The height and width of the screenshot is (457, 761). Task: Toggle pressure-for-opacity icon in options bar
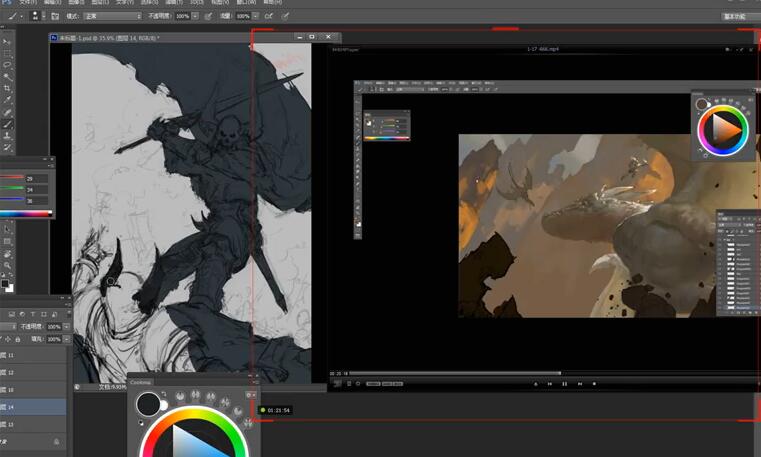click(x=208, y=16)
